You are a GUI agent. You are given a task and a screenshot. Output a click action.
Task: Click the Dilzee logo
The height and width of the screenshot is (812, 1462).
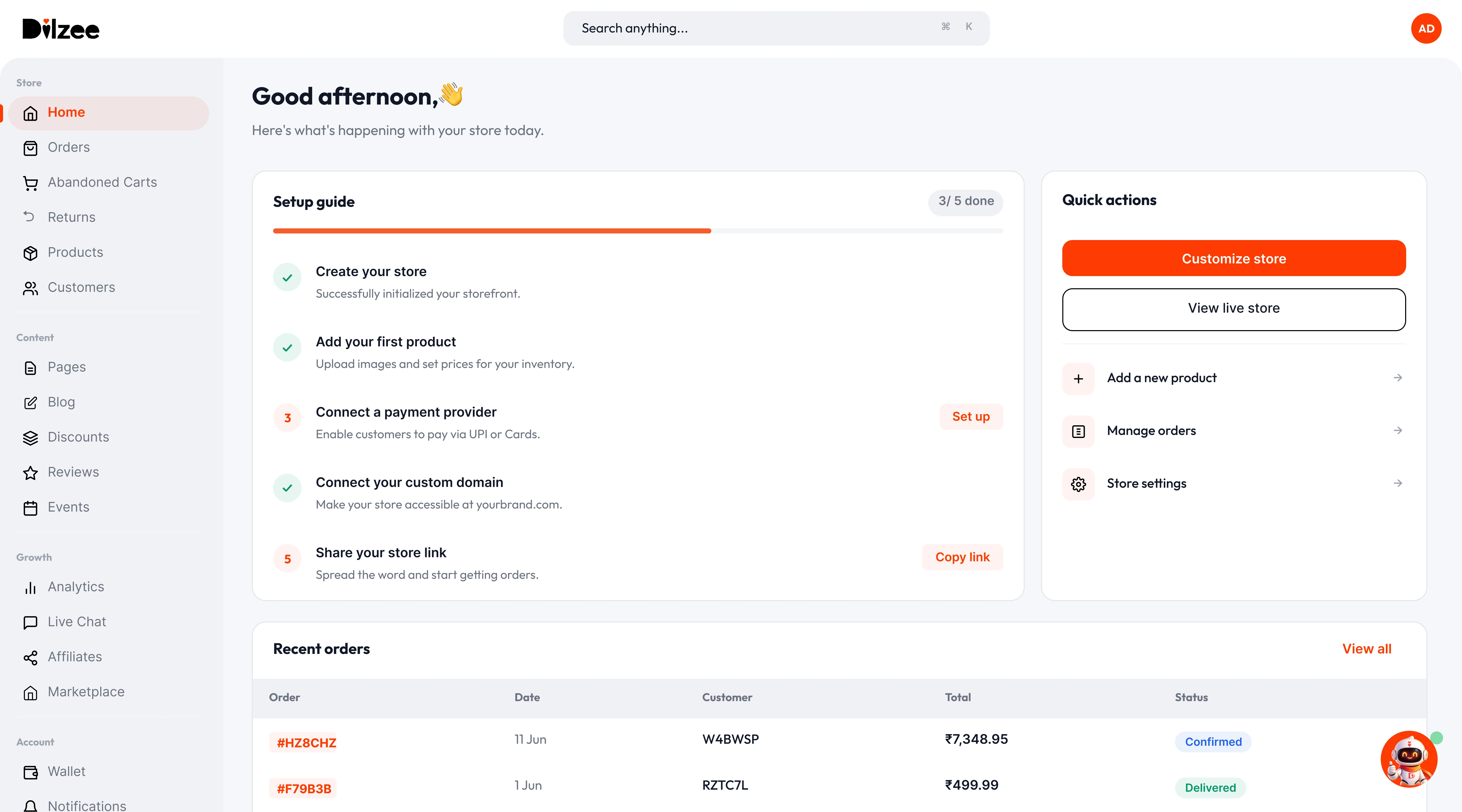coord(61,29)
